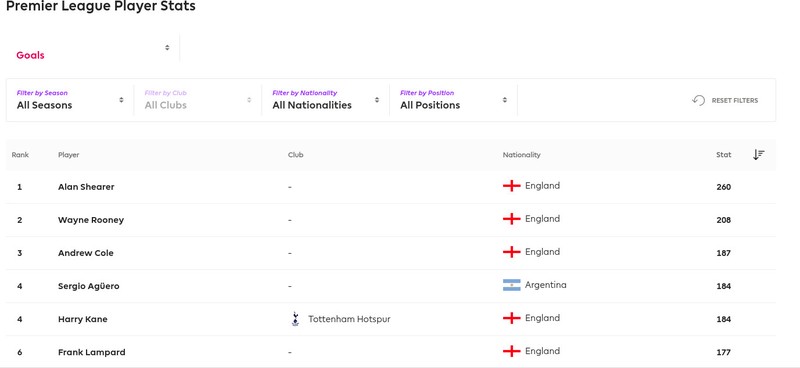Open Andrew Cole's player page

[x=86, y=253]
